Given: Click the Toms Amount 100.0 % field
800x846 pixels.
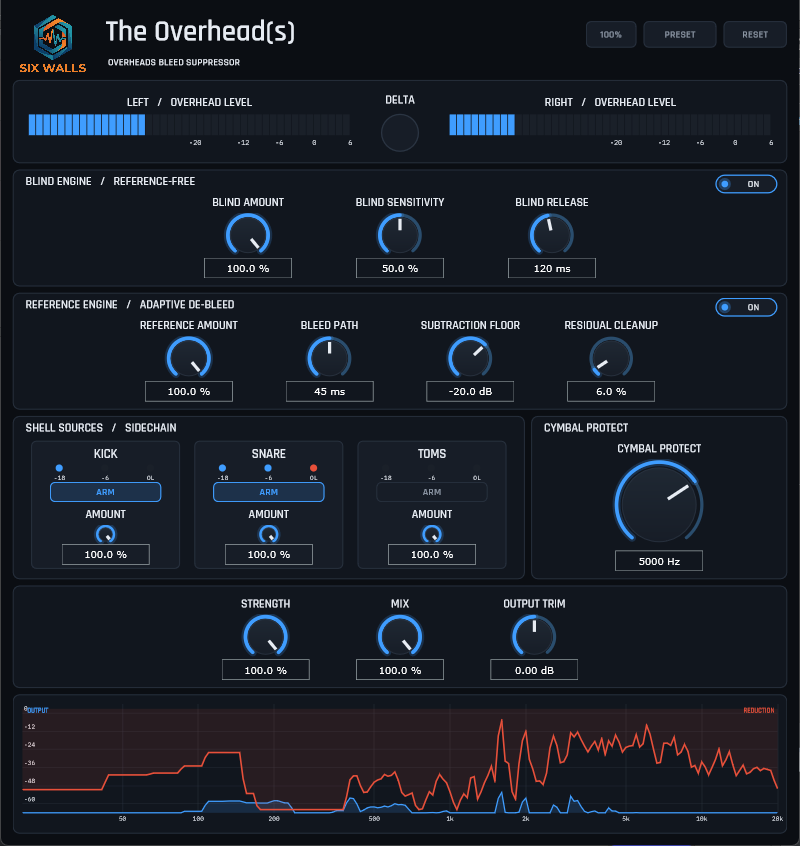Looking at the screenshot, I should coord(432,554).
